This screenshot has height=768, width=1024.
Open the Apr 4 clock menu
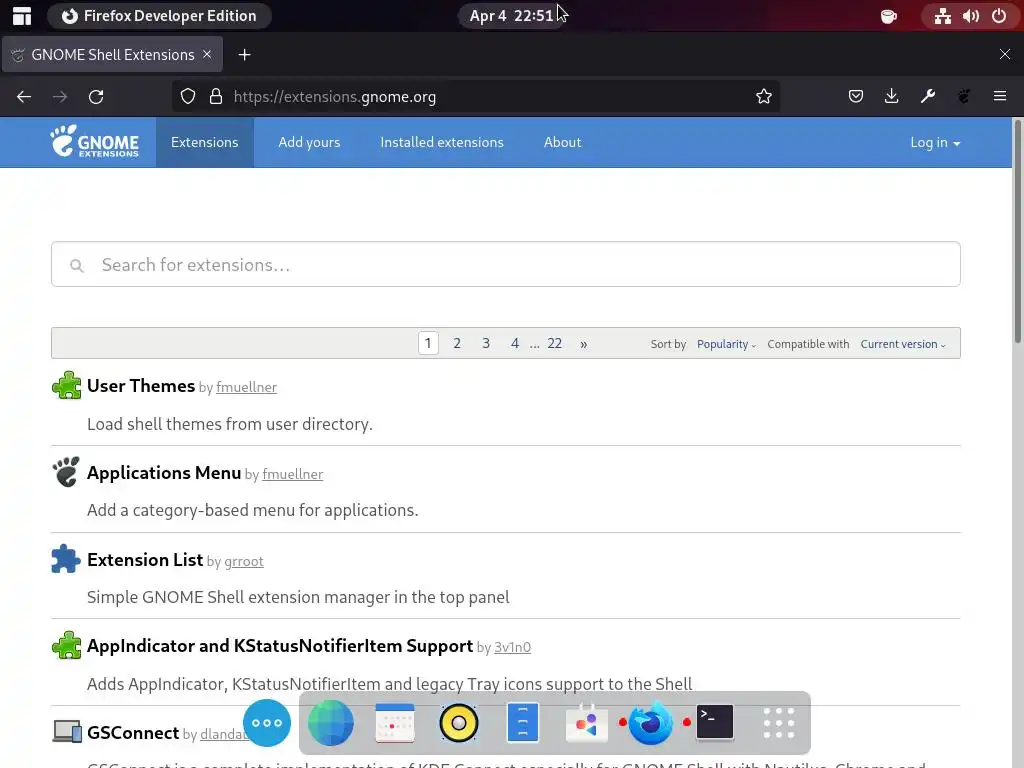[x=511, y=16]
